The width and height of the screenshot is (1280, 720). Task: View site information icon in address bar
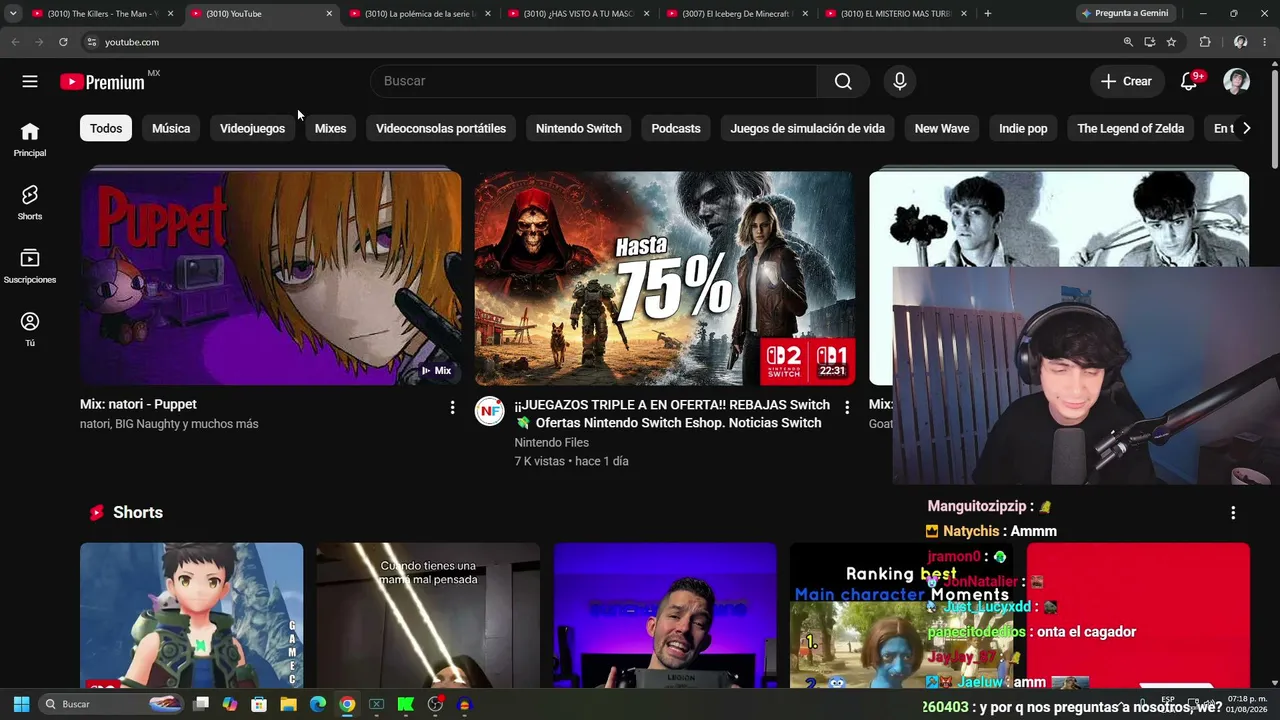coord(91,42)
